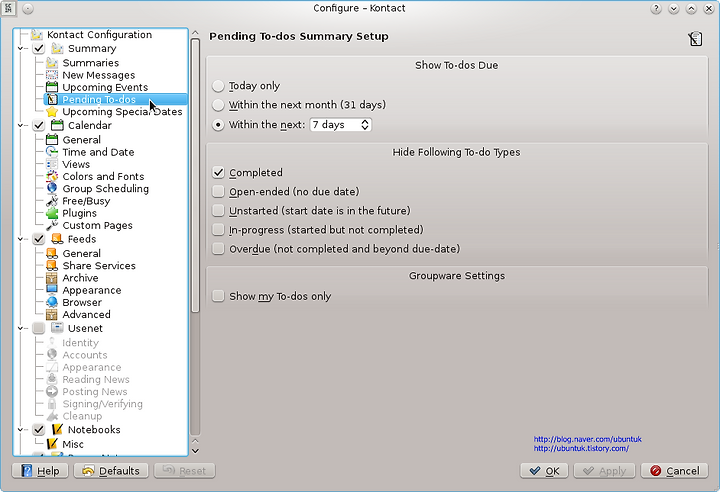Open ubuntuk.tistory.com link
Screen dimensions: 720x492
[581, 448]
